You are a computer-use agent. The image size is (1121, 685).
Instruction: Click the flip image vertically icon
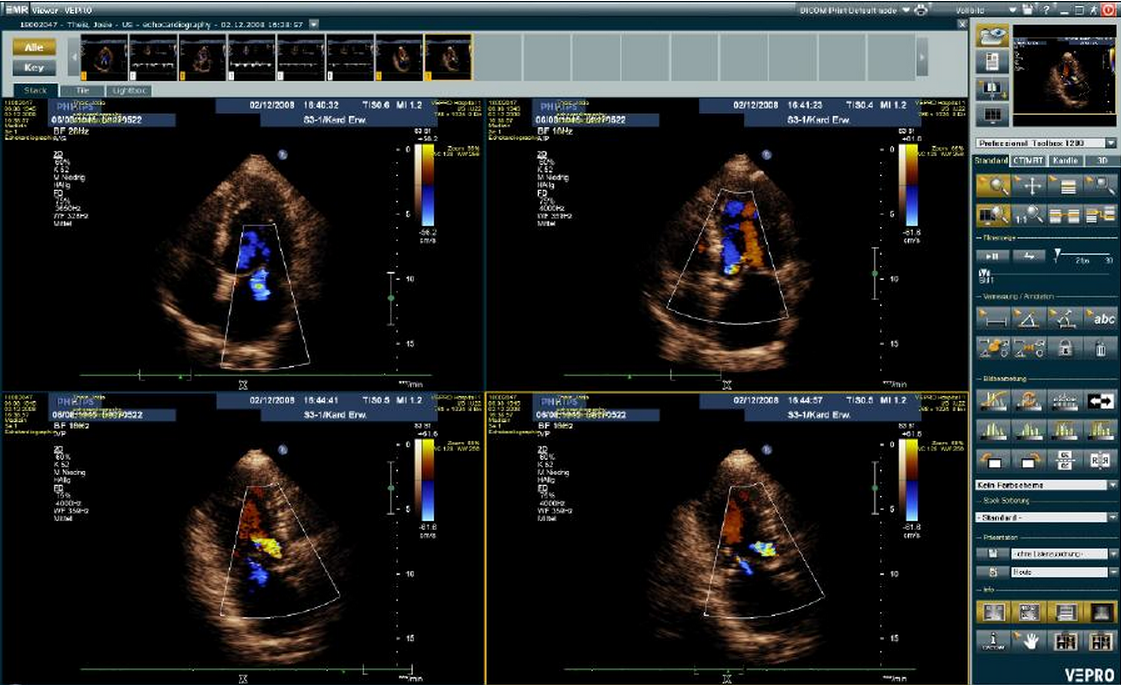[x=1065, y=460]
